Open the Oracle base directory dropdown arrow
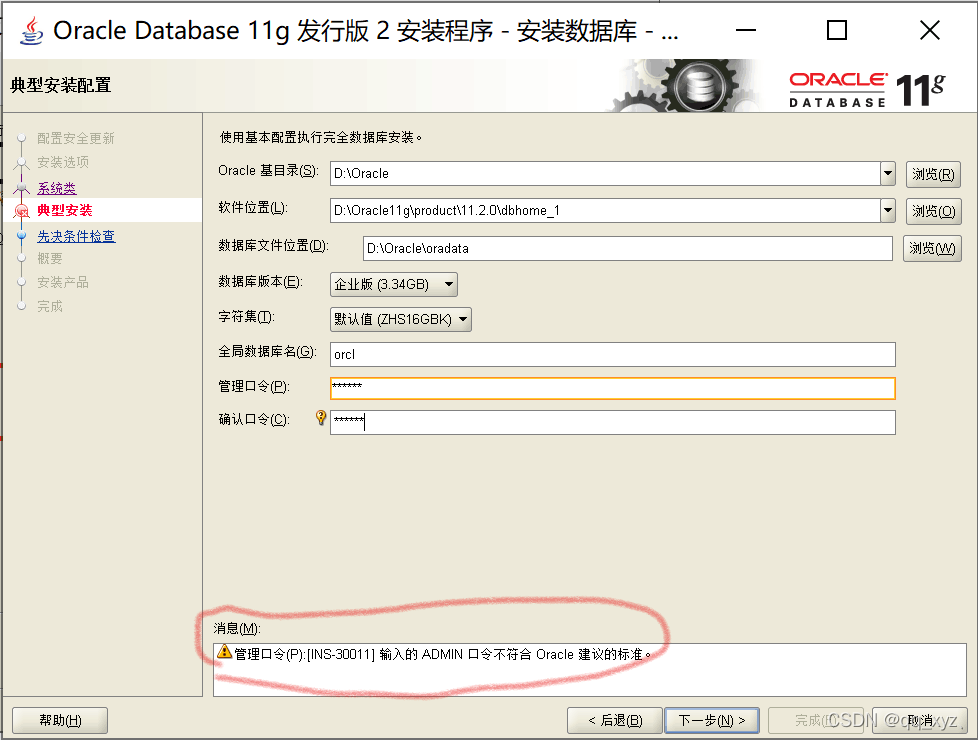 (x=888, y=173)
